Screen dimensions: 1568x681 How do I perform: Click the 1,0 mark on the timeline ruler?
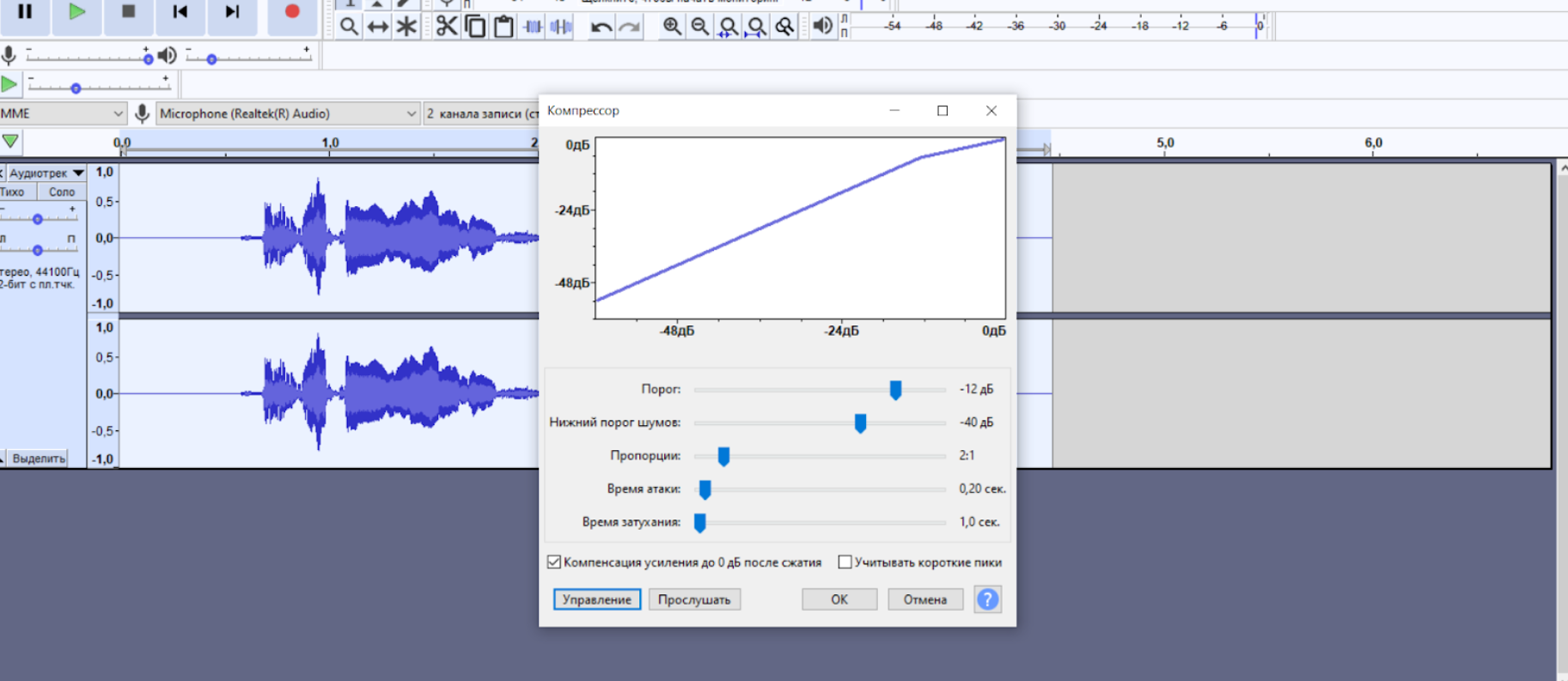point(330,143)
